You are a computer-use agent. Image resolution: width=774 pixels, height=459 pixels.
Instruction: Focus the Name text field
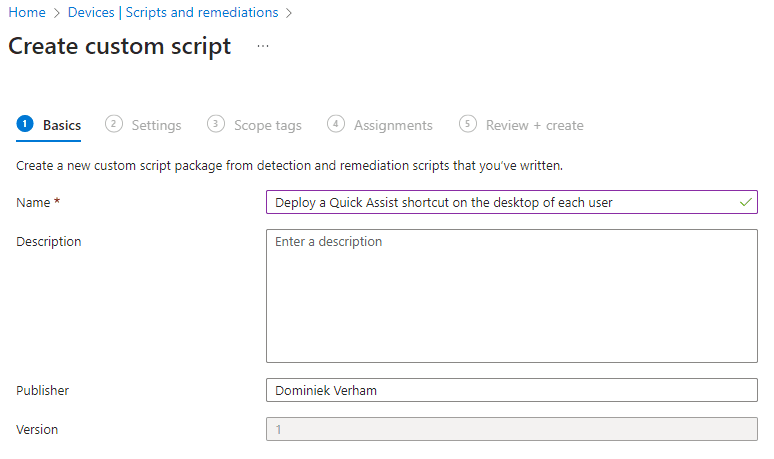(x=500, y=202)
